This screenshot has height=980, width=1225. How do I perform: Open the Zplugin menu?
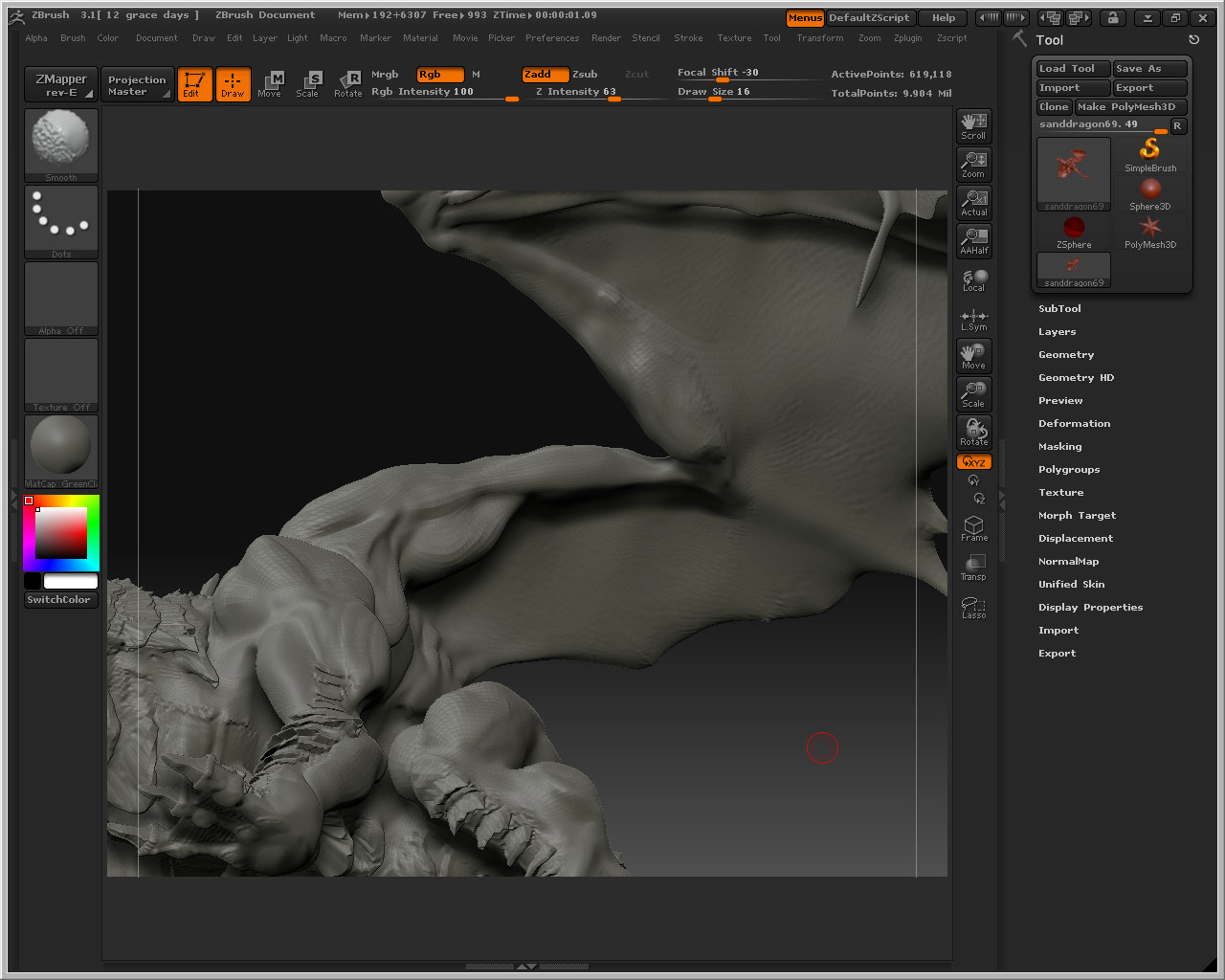pyautogui.click(x=907, y=38)
